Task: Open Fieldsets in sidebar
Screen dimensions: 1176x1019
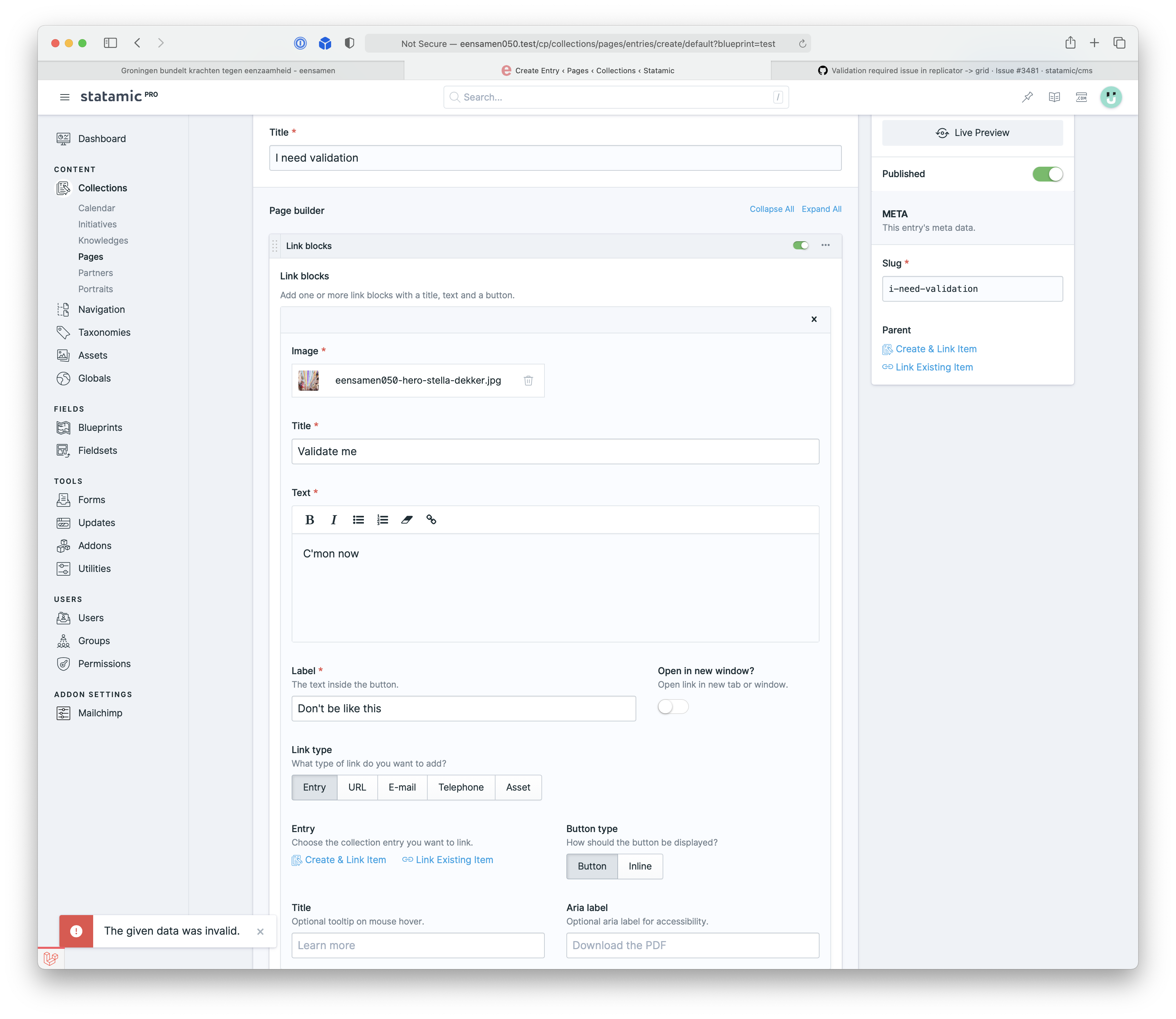Action: click(97, 450)
